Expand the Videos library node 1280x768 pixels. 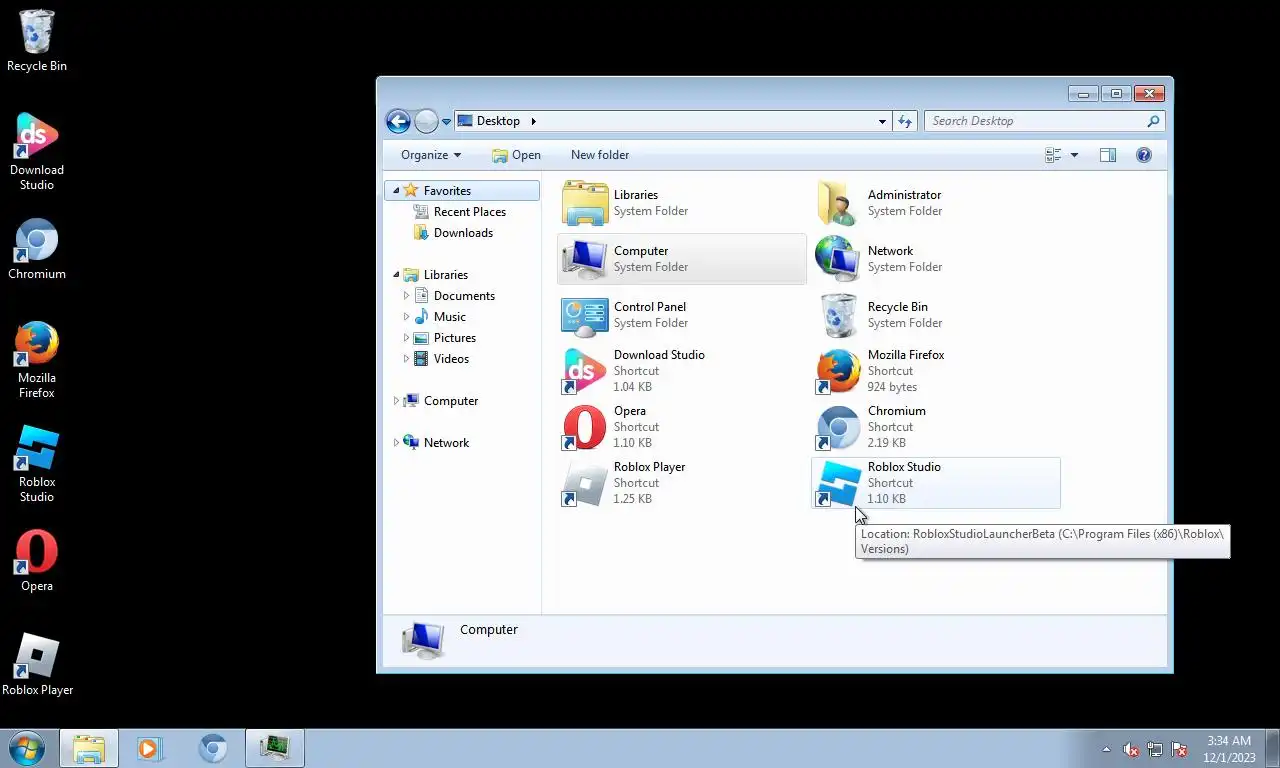[x=406, y=359]
